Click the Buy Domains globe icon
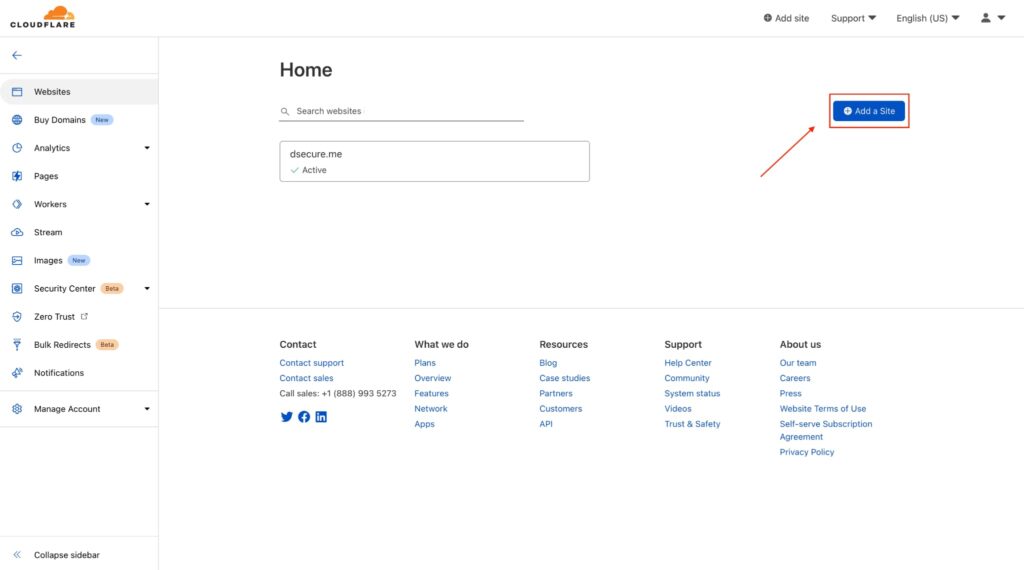 (17, 120)
